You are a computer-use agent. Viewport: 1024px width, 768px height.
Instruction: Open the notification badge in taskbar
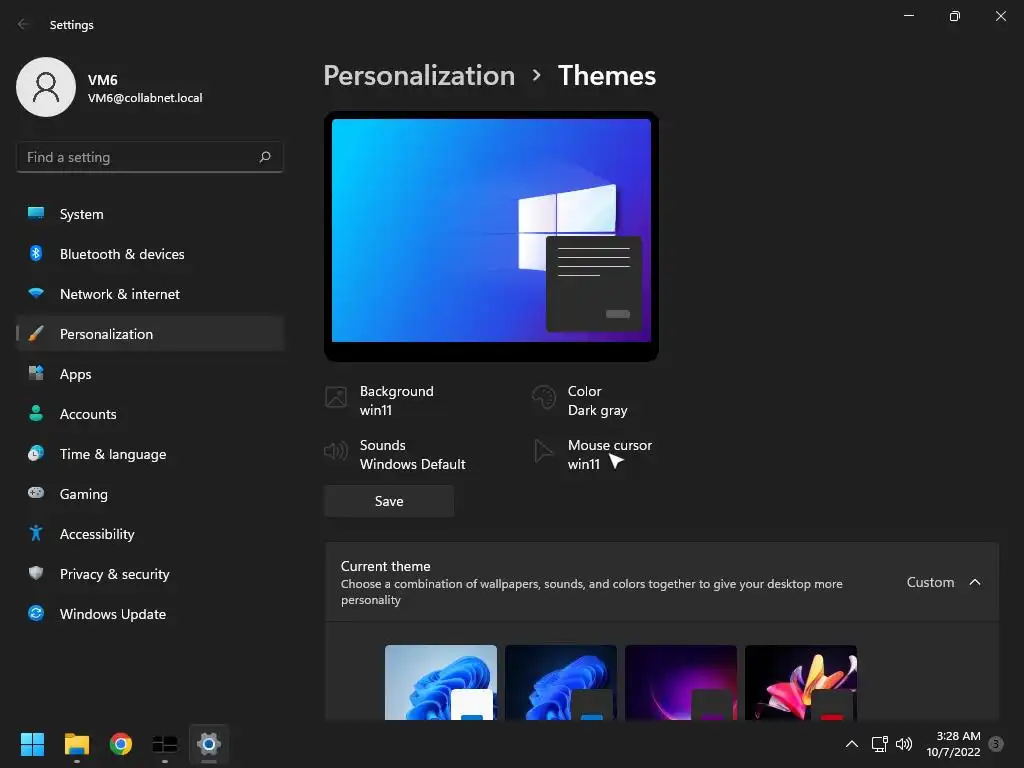[x=996, y=744]
